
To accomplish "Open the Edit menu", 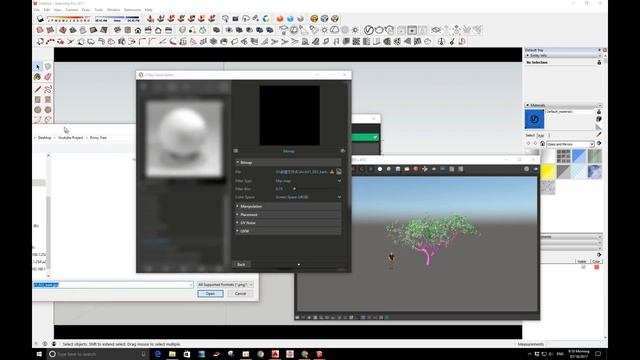I will pyautogui.click(x=47, y=10).
